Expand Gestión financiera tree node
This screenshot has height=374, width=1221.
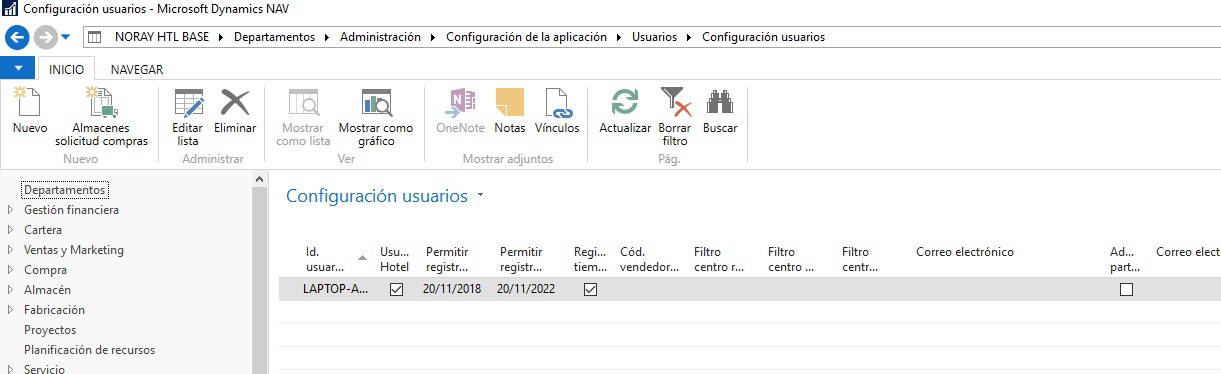(10, 210)
